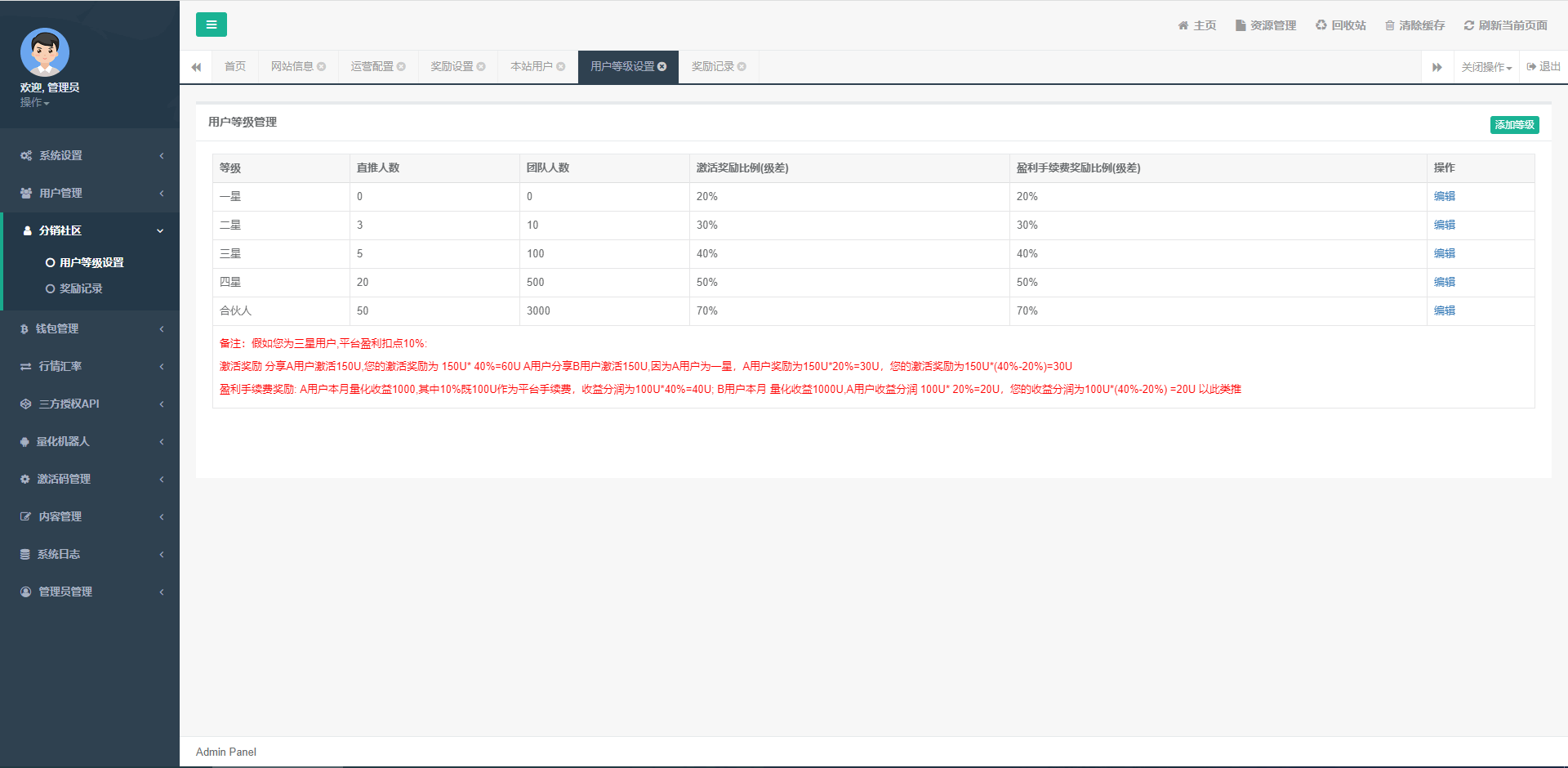
Task: Close the 用户等级设置 active tab
Action: coord(662,67)
